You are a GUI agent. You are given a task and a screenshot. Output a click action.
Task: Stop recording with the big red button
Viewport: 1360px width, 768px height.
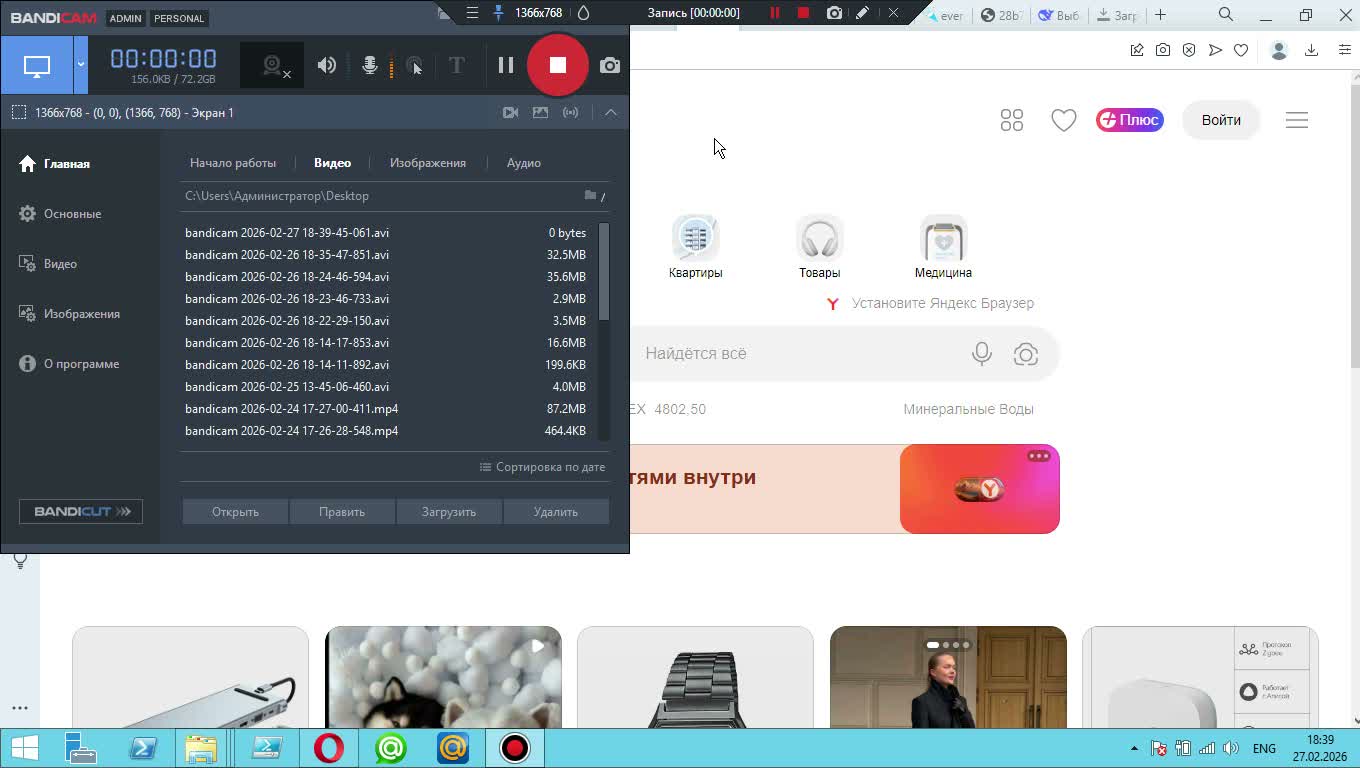coord(558,66)
